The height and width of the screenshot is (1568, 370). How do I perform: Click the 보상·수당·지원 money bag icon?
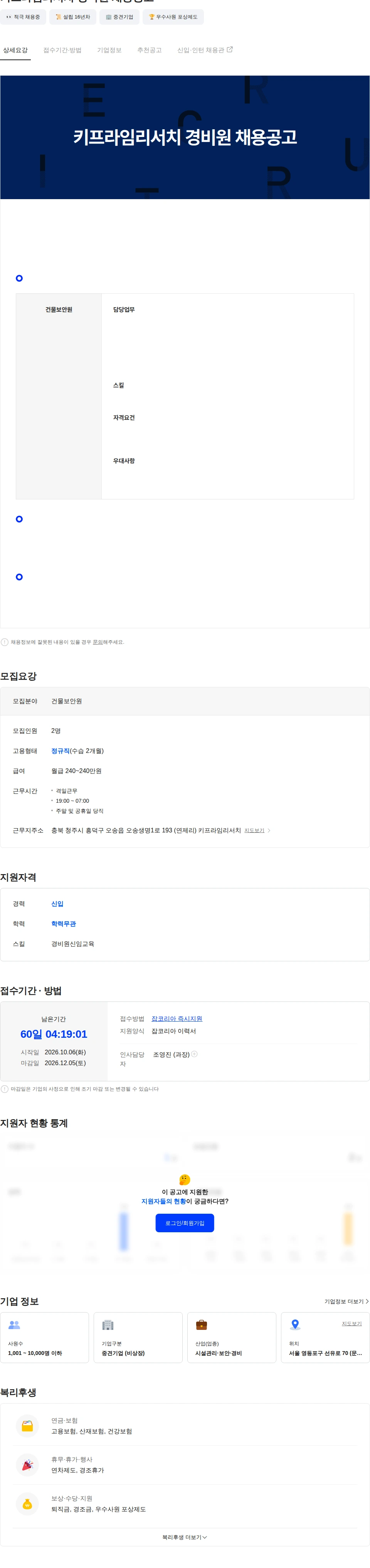[27, 1504]
